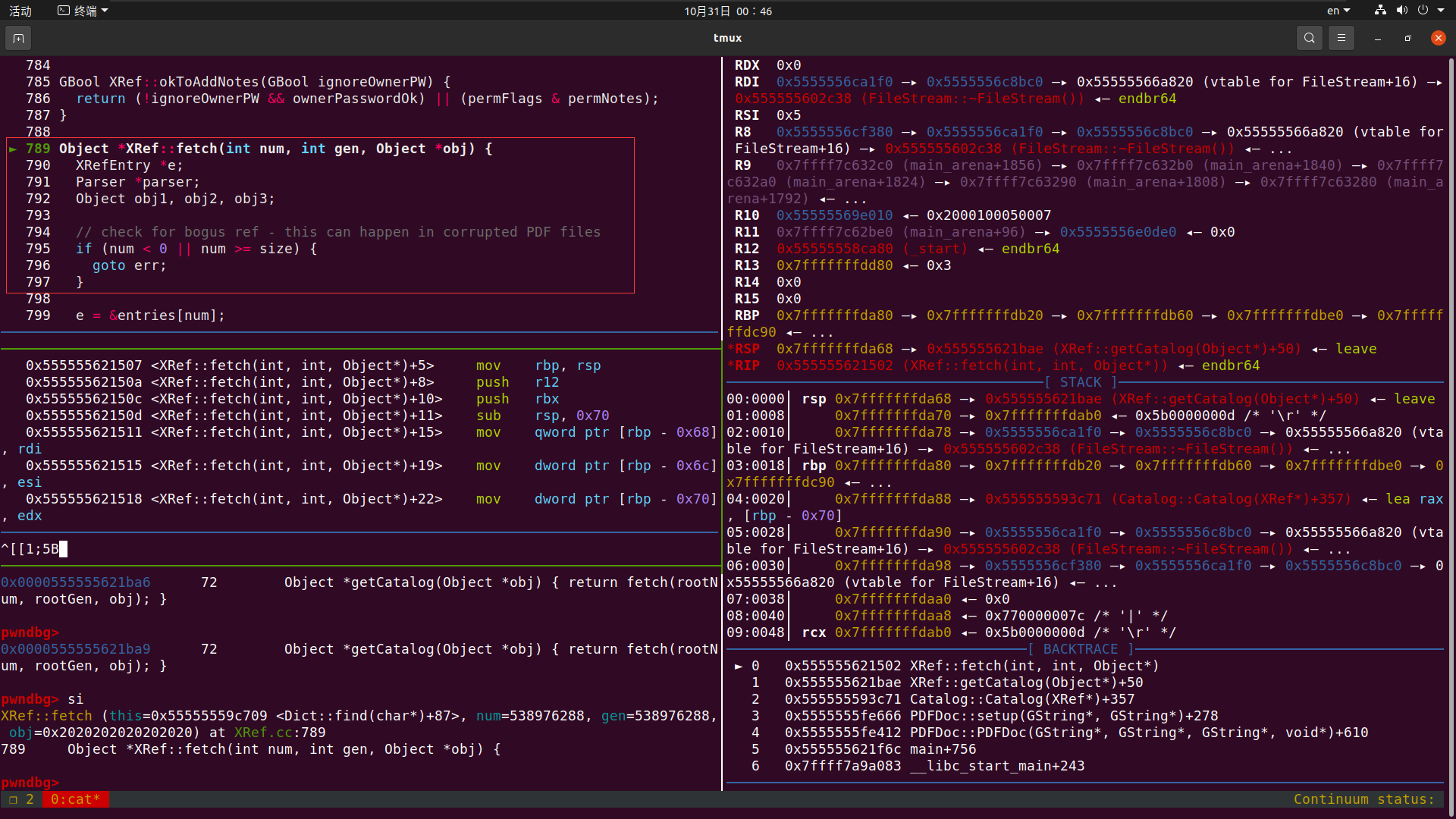Open the volume icon in system tray
This screenshot has height=819, width=1456.
point(1401,11)
